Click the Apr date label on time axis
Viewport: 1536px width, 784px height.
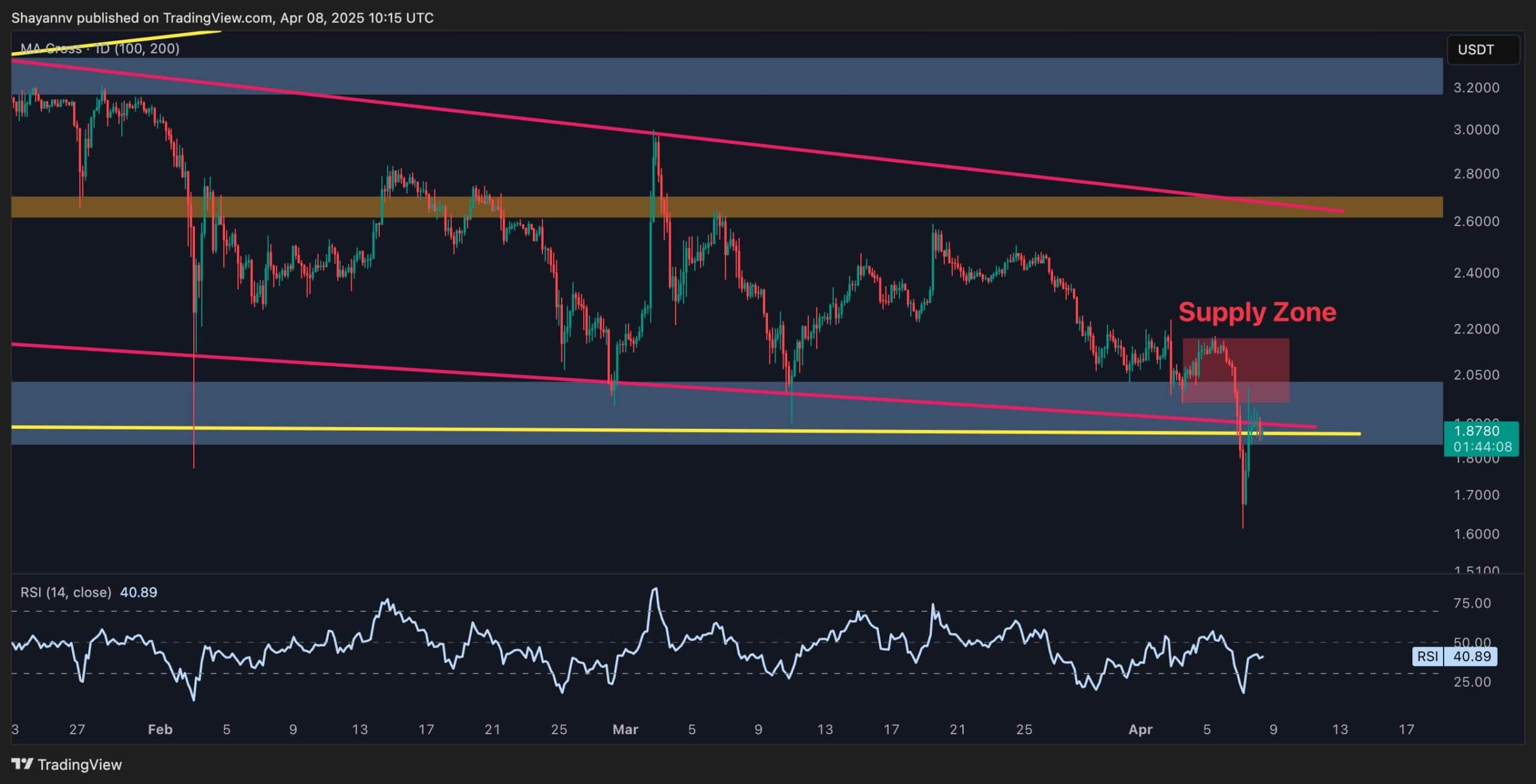pyautogui.click(x=1141, y=729)
